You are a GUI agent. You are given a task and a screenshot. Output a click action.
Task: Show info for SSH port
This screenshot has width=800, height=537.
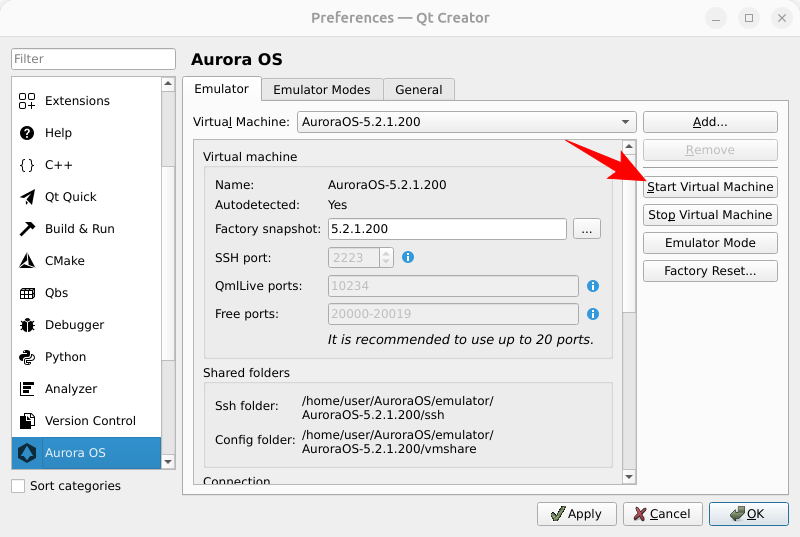408,257
